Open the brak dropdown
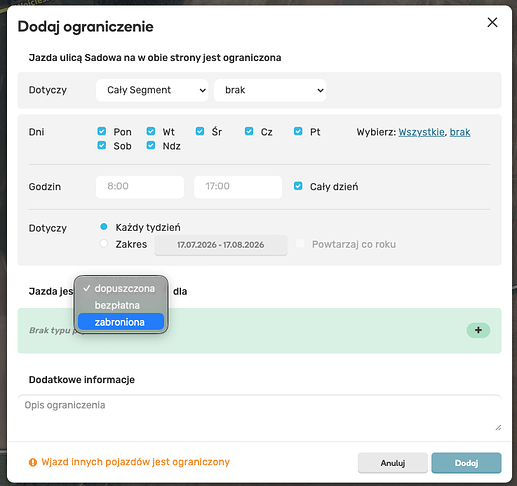This screenshot has width=517, height=486. (270, 90)
